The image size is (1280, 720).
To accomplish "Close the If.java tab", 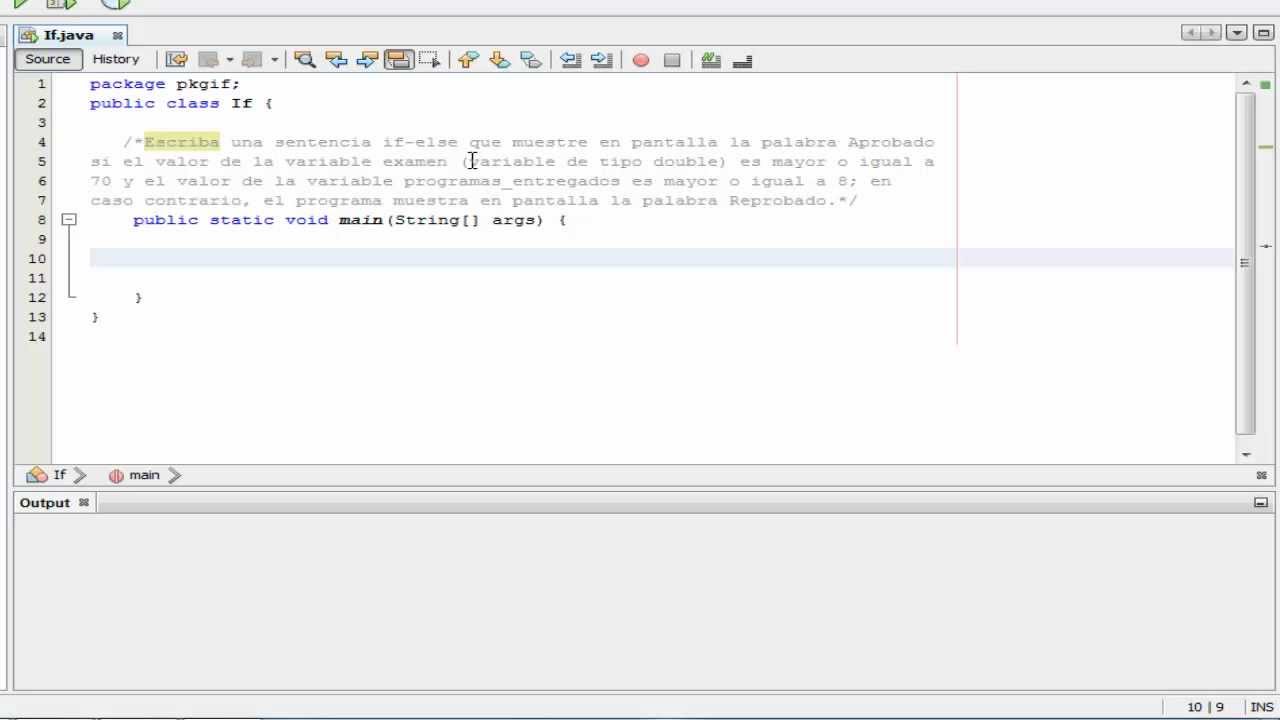I will [117, 35].
